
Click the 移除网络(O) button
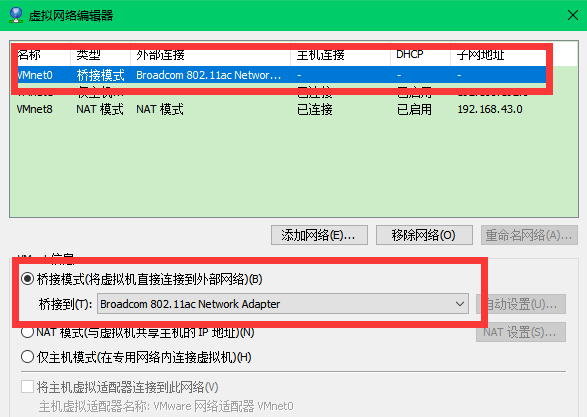pyautogui.click(x=424, y=235)
